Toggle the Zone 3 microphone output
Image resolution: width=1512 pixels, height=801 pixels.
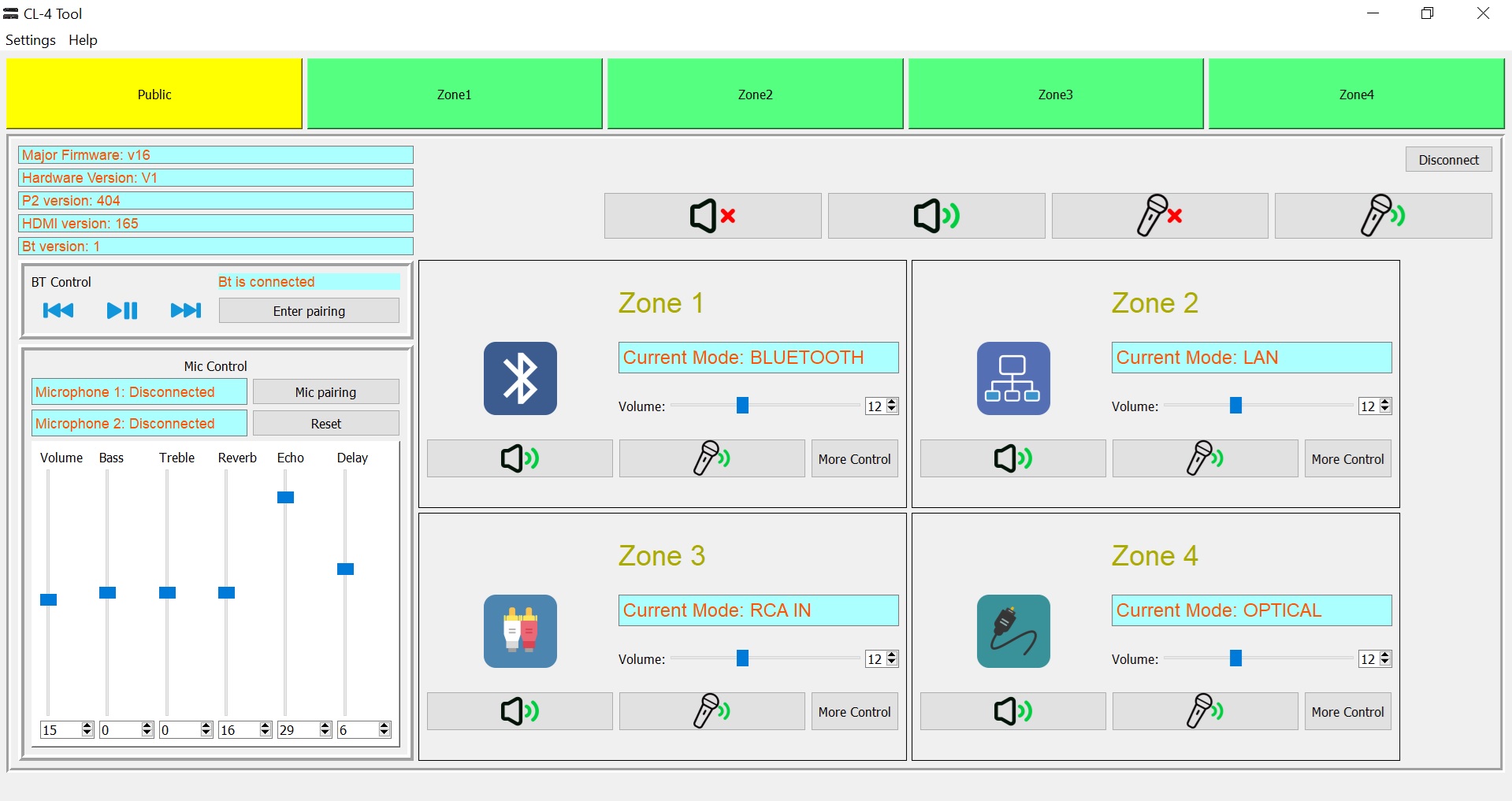coord(711,711)
